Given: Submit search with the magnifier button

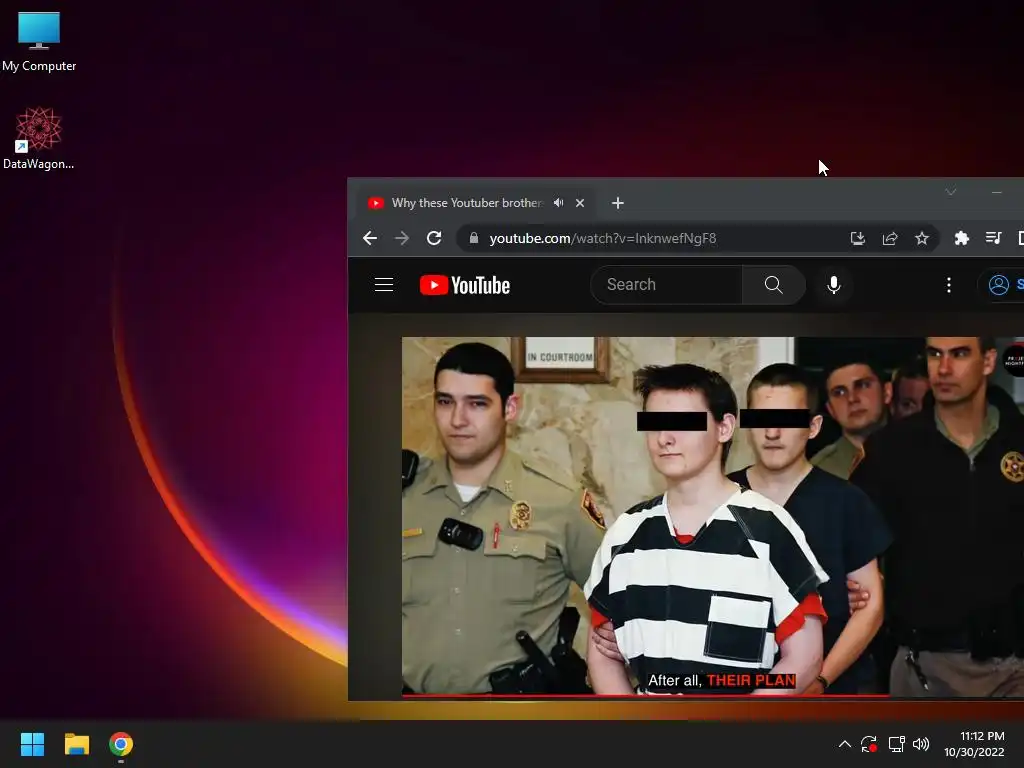Looking at the screenshot, I should pos(774,285).
